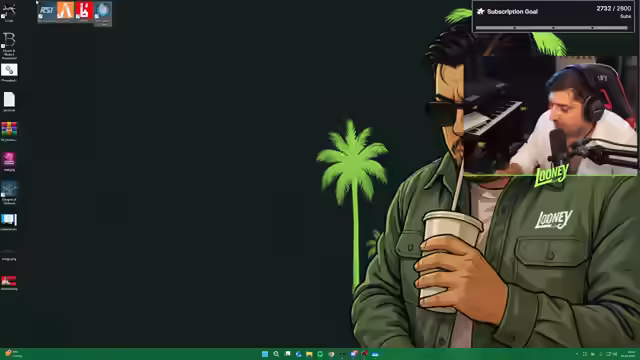
Task: Open the clock and date in the taskbar
Action: point(629,354)
